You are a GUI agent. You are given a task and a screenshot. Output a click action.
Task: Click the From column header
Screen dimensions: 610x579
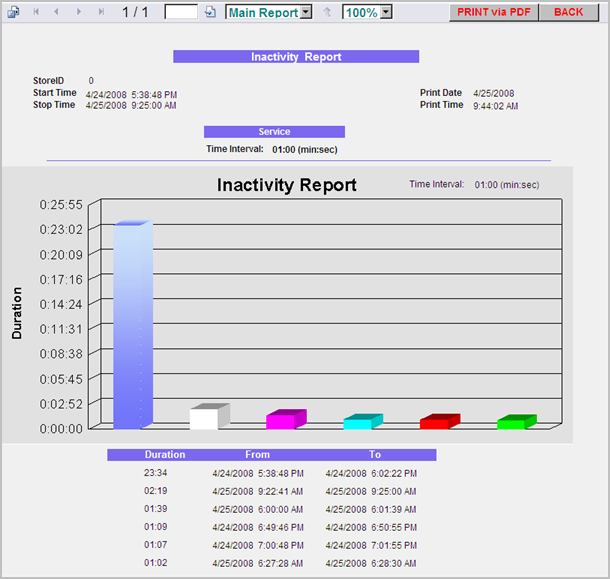(x=257, y=454)
